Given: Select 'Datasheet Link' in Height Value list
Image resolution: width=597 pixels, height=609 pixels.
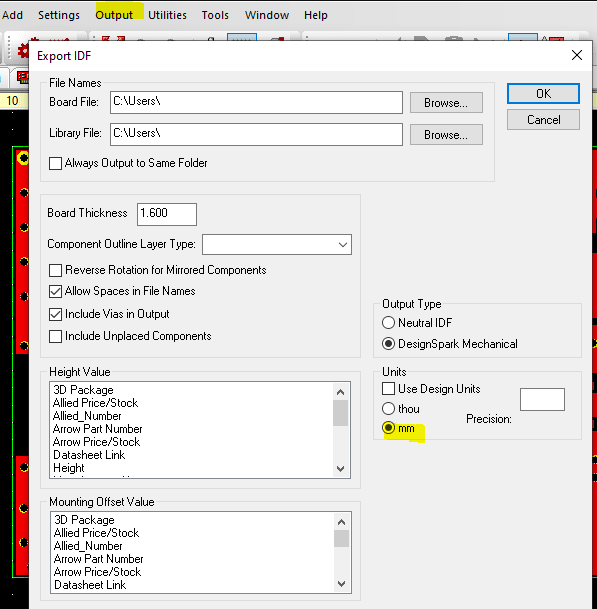Looking at the screenshot, I should click(x=89, y=455).
